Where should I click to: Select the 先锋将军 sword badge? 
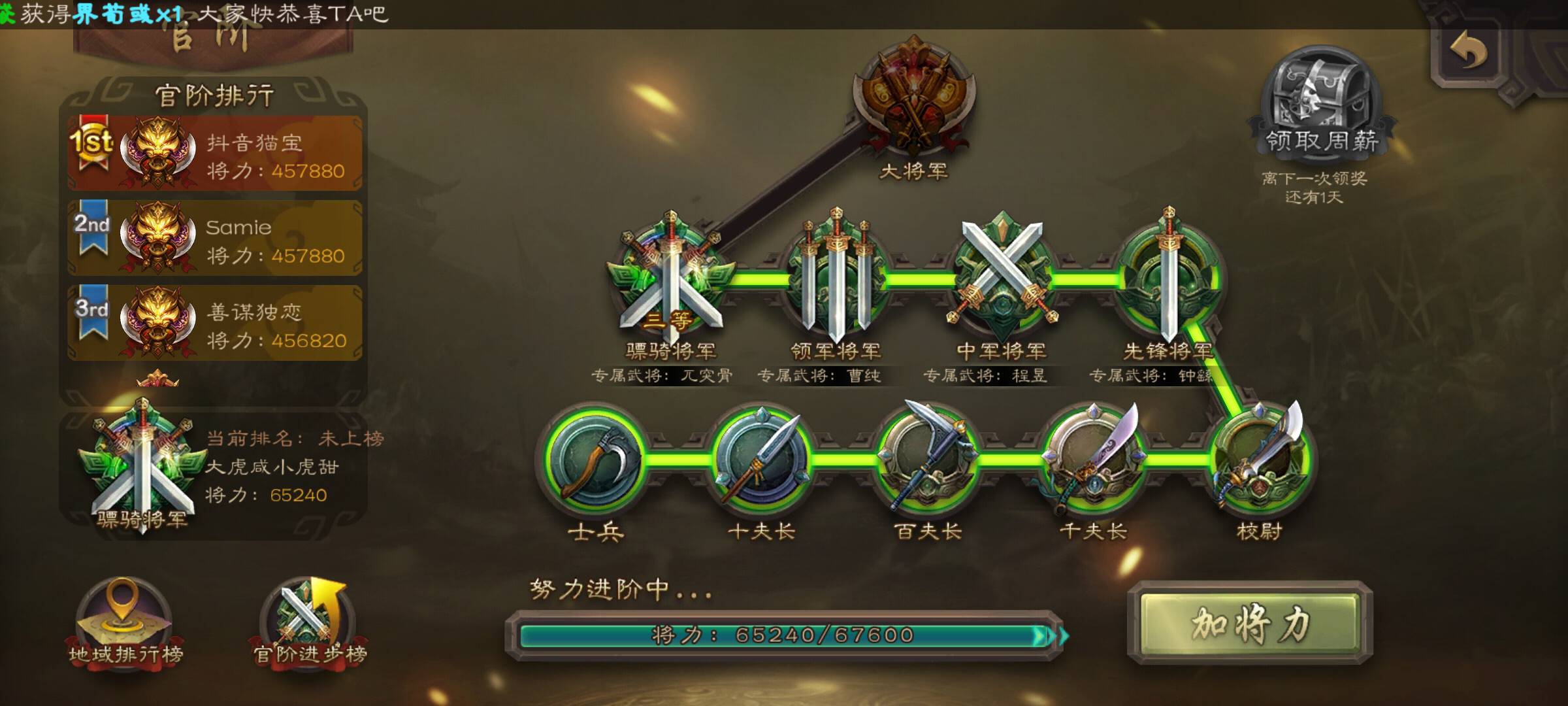[1168, 275]
